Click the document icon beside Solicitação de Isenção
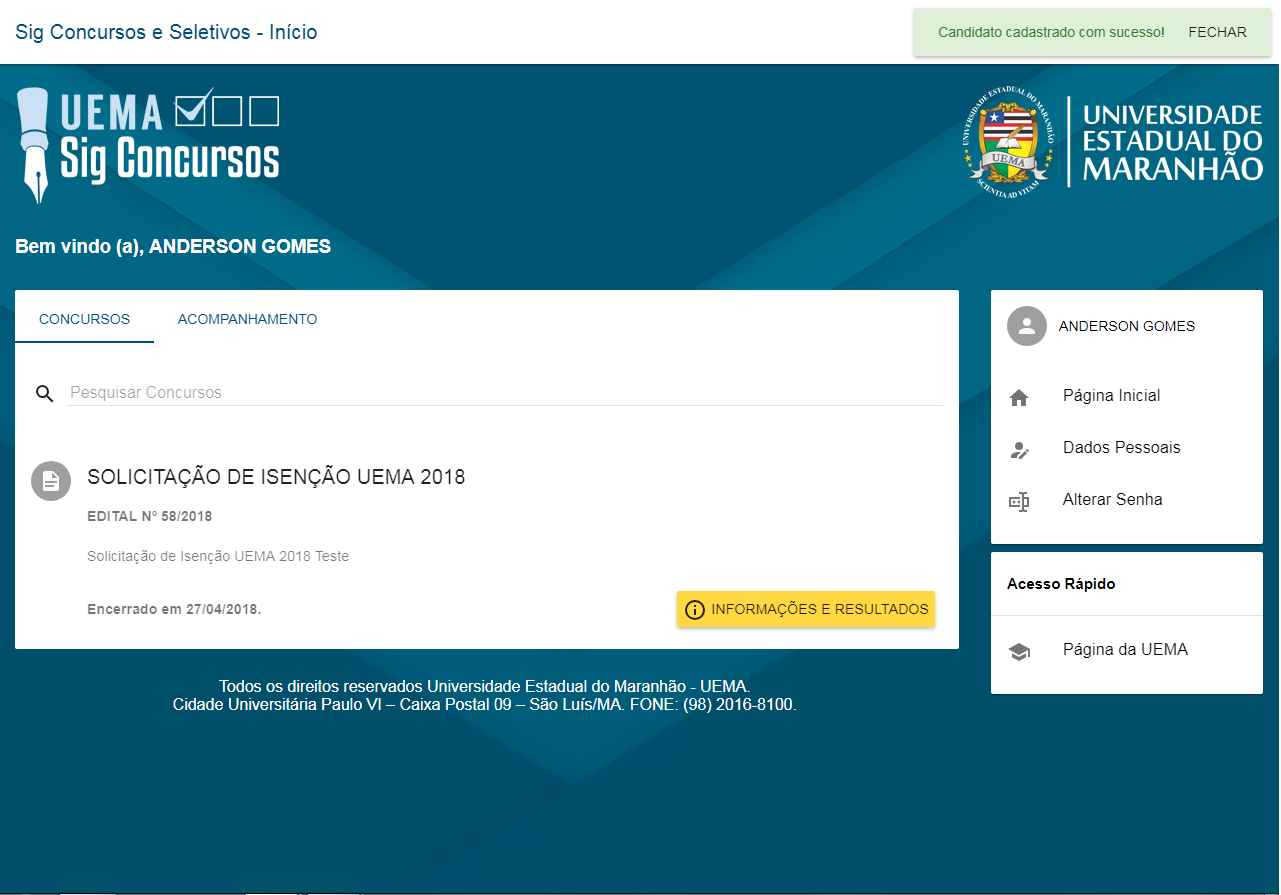The width and height of the screenshot is (1281, 895). pos(51,481)
